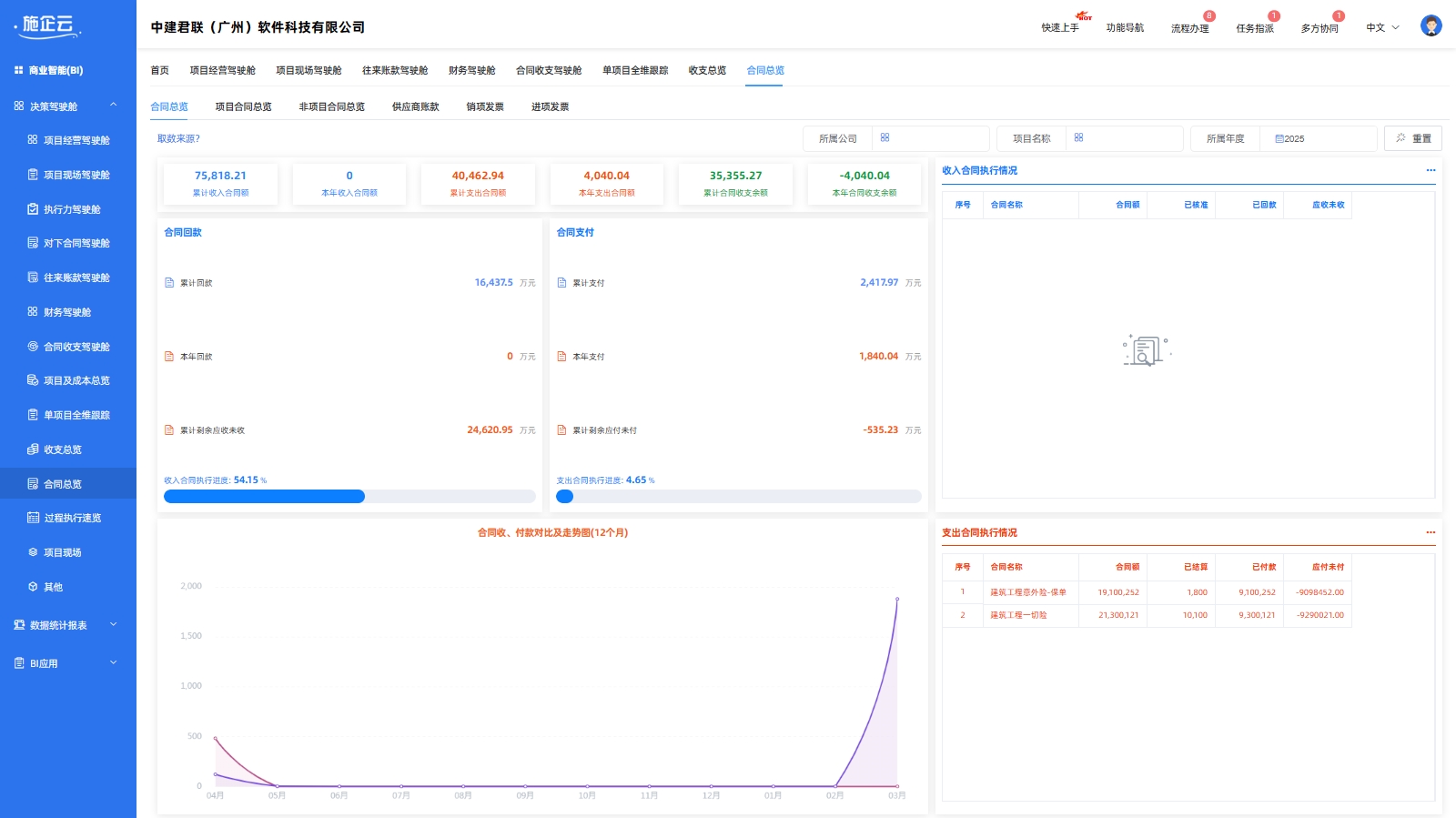Viewport: 1456px width, 818px height.
Task: Open 单项目全维跟踪 from the left sidebar
Action: click(x=68, y=415)
